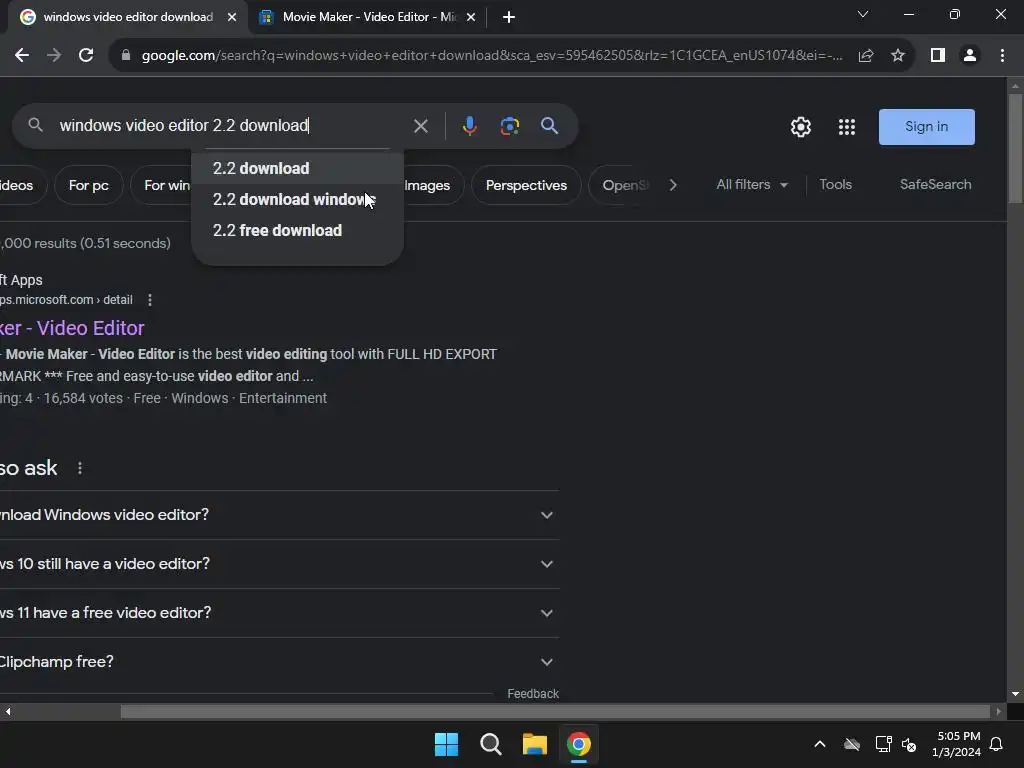The height and width of the screenshot is (768, 1024).
Task: Click the Feedback link
Action: pyautogui.click(x=533, y=694)
